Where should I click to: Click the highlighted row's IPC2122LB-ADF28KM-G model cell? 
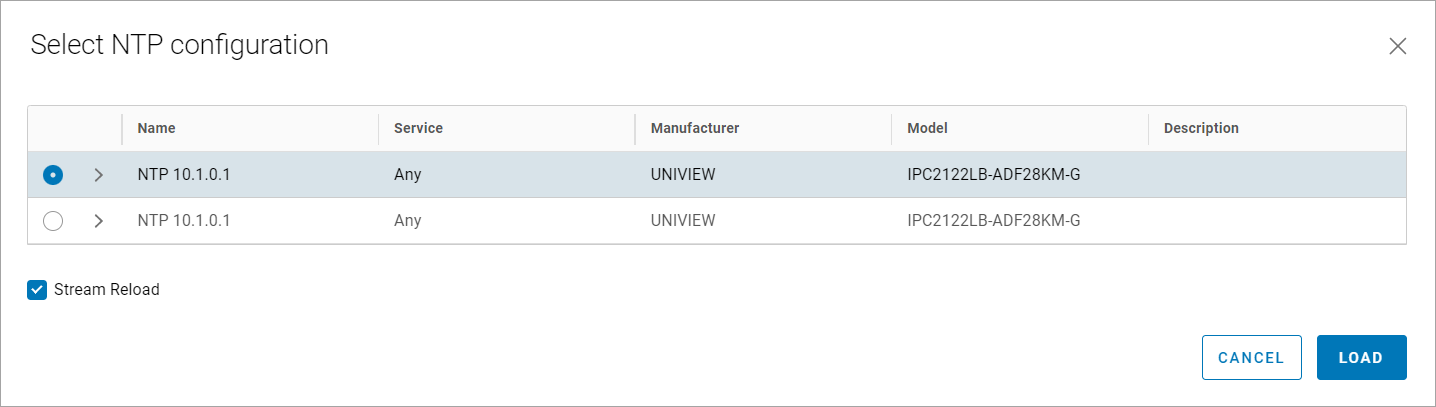[x=993, y=175]
